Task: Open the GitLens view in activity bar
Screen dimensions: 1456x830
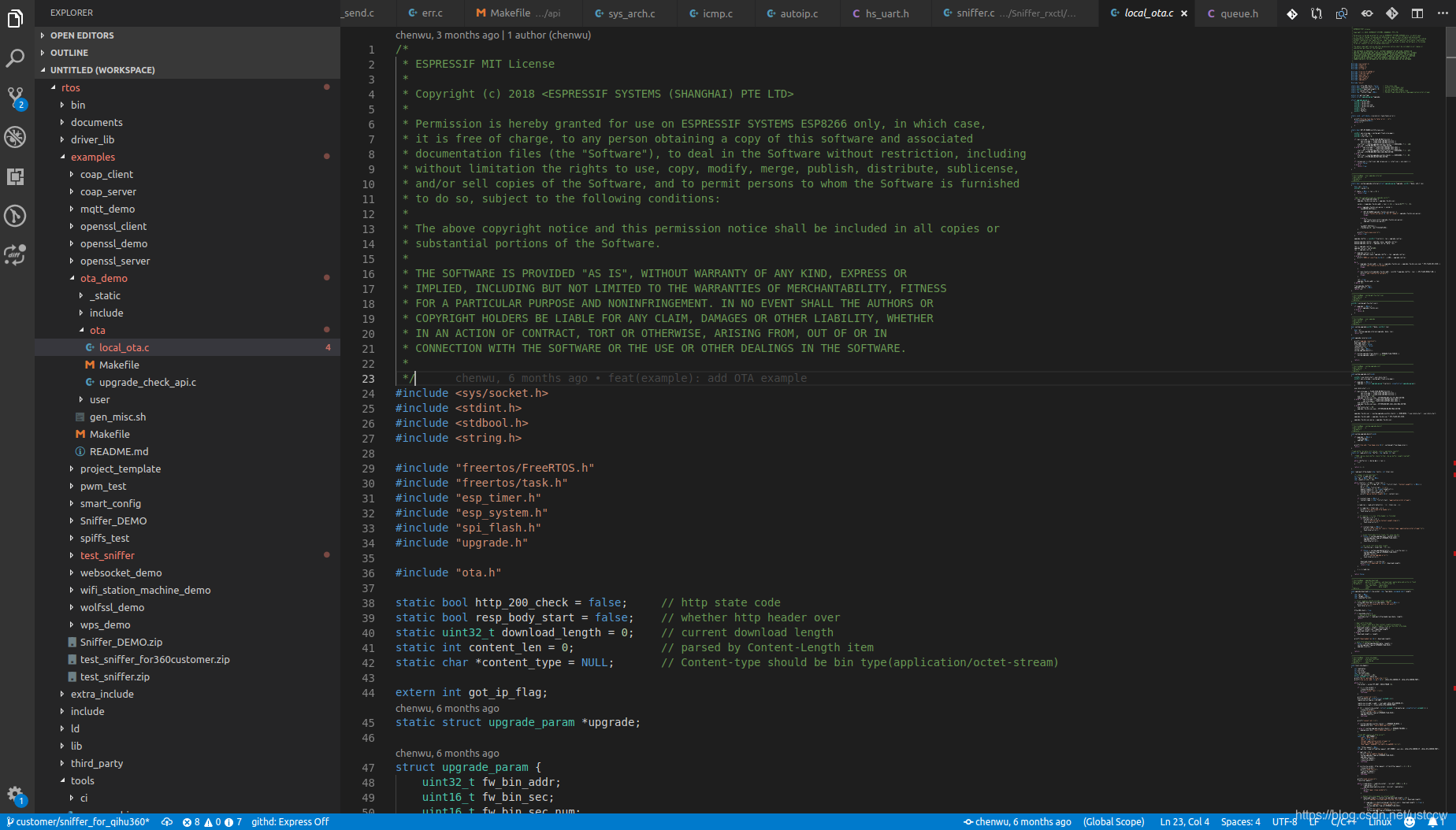Action: click(x=16, y=216)
